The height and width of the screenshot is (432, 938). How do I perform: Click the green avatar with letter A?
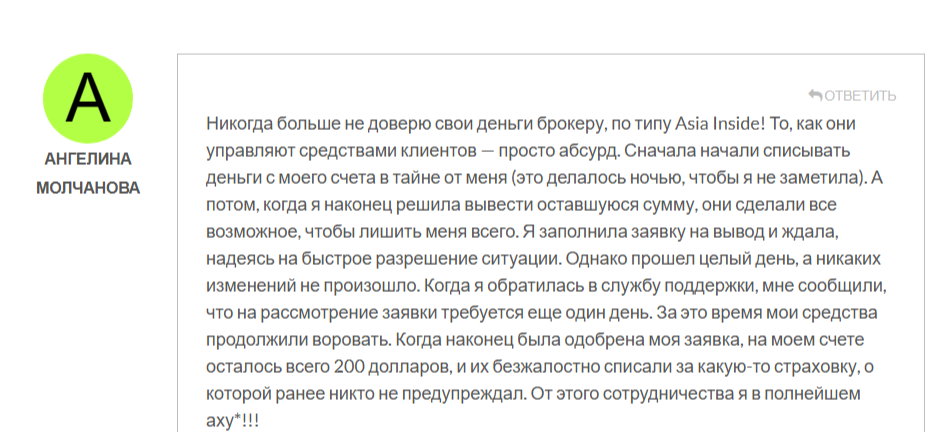tap(88, 98)
